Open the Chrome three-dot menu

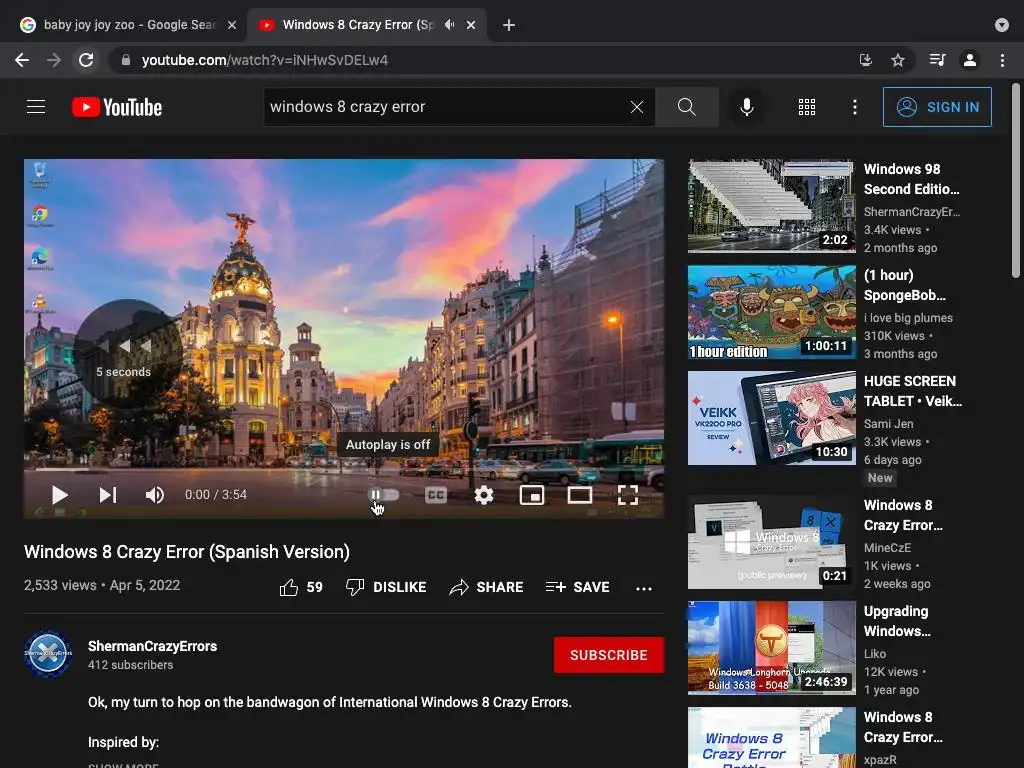tap(1002, 60)
